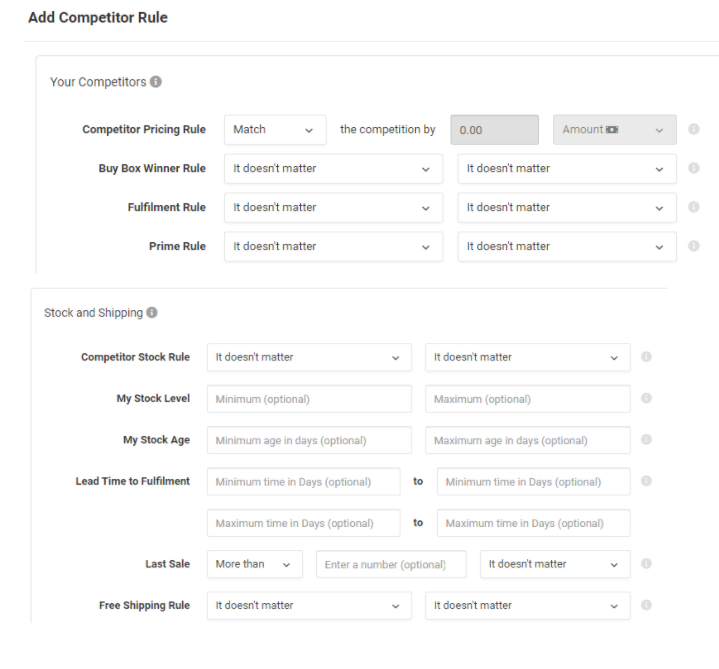Viewport: 719px width, 669px height.
Task: Click info icon at end of Buy Box Winner Rule row
Action: click(693, 168)
